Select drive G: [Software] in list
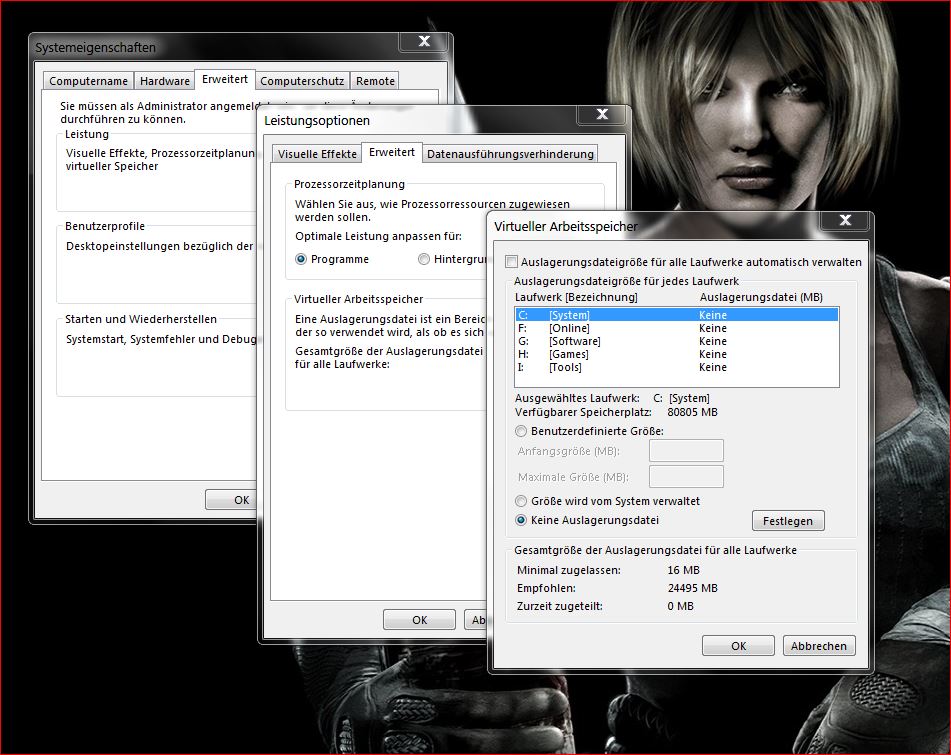 (x=676, y=341)
